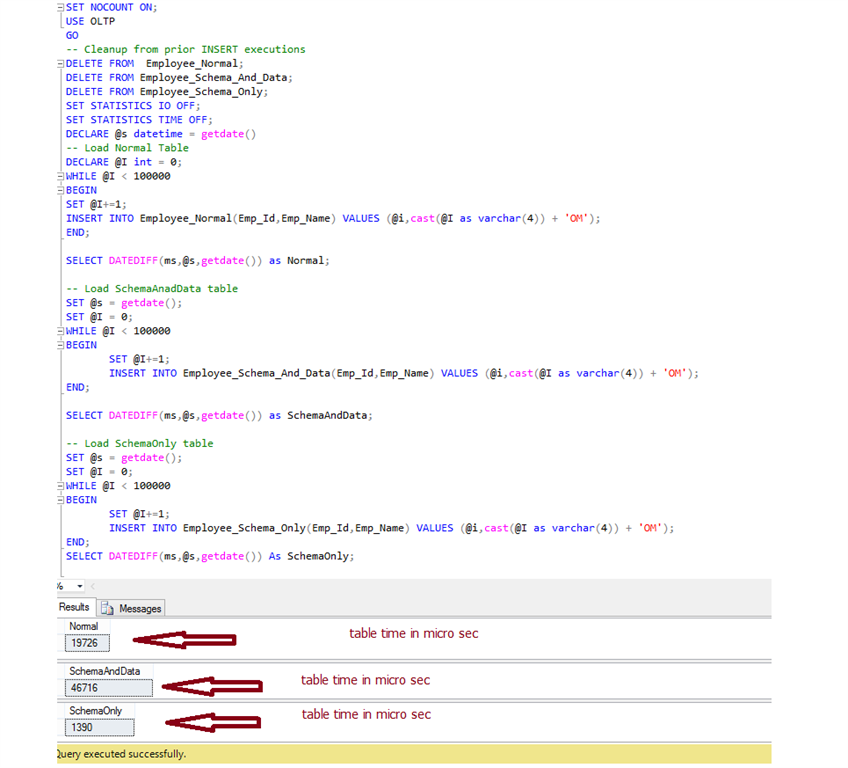
Task: Select the SchemaOnly result cell 1390
Action: click(100, 727)
